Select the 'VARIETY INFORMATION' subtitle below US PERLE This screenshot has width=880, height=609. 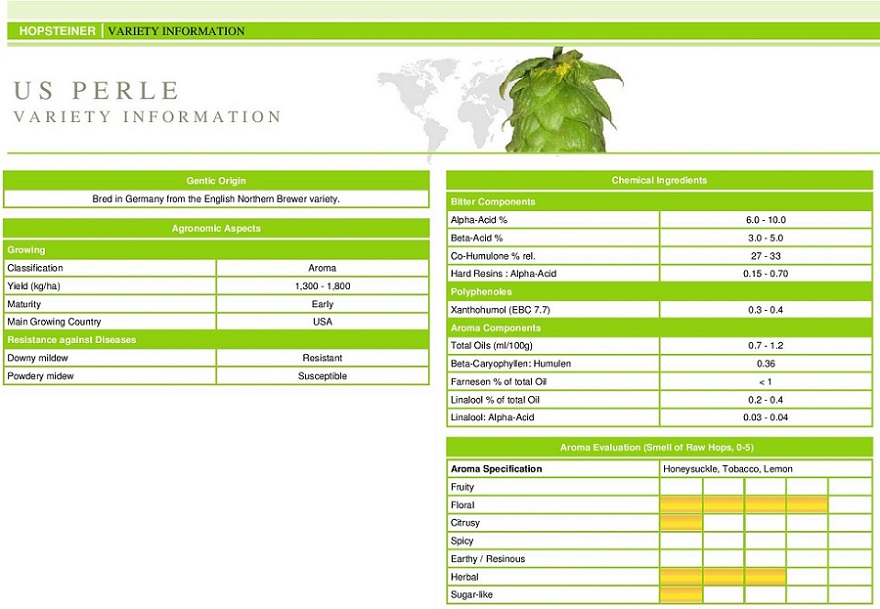(x=147, y=117)
